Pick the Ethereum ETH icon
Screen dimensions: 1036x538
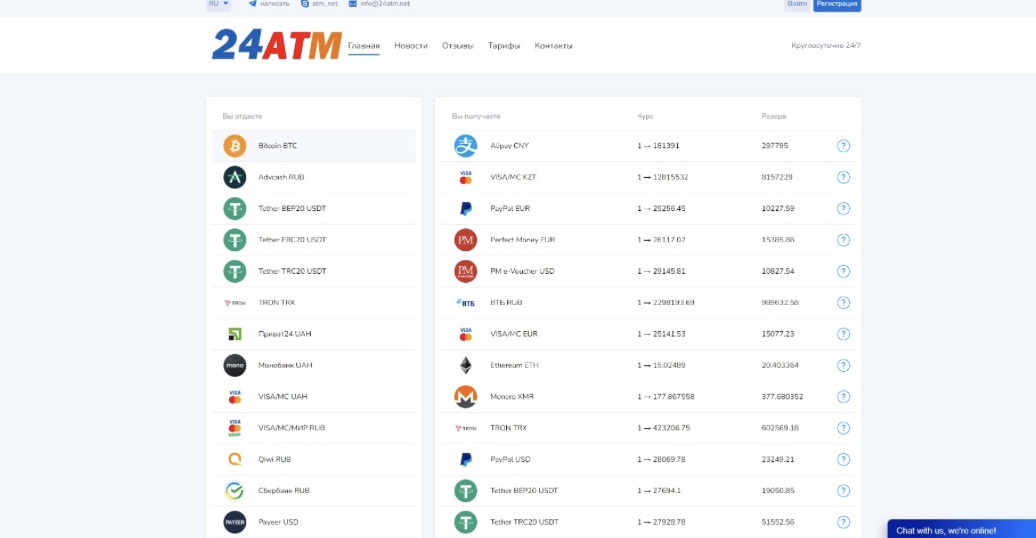click(x=465, y=365)
